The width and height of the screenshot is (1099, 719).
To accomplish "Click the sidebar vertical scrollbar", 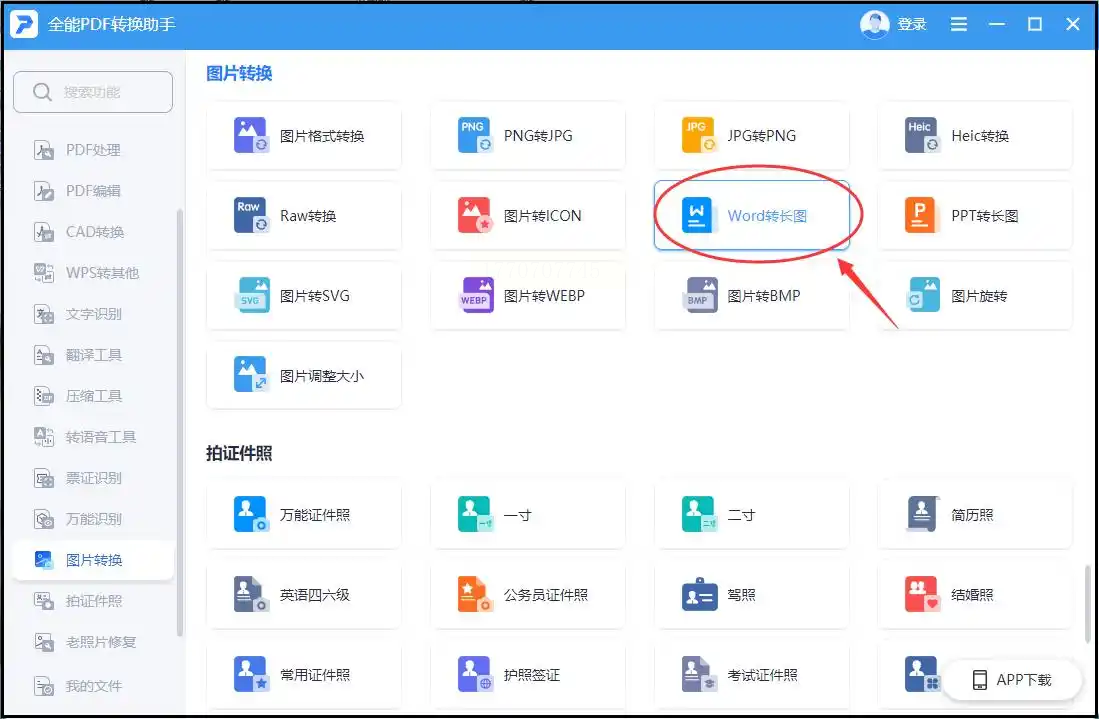I will point(180,423).
